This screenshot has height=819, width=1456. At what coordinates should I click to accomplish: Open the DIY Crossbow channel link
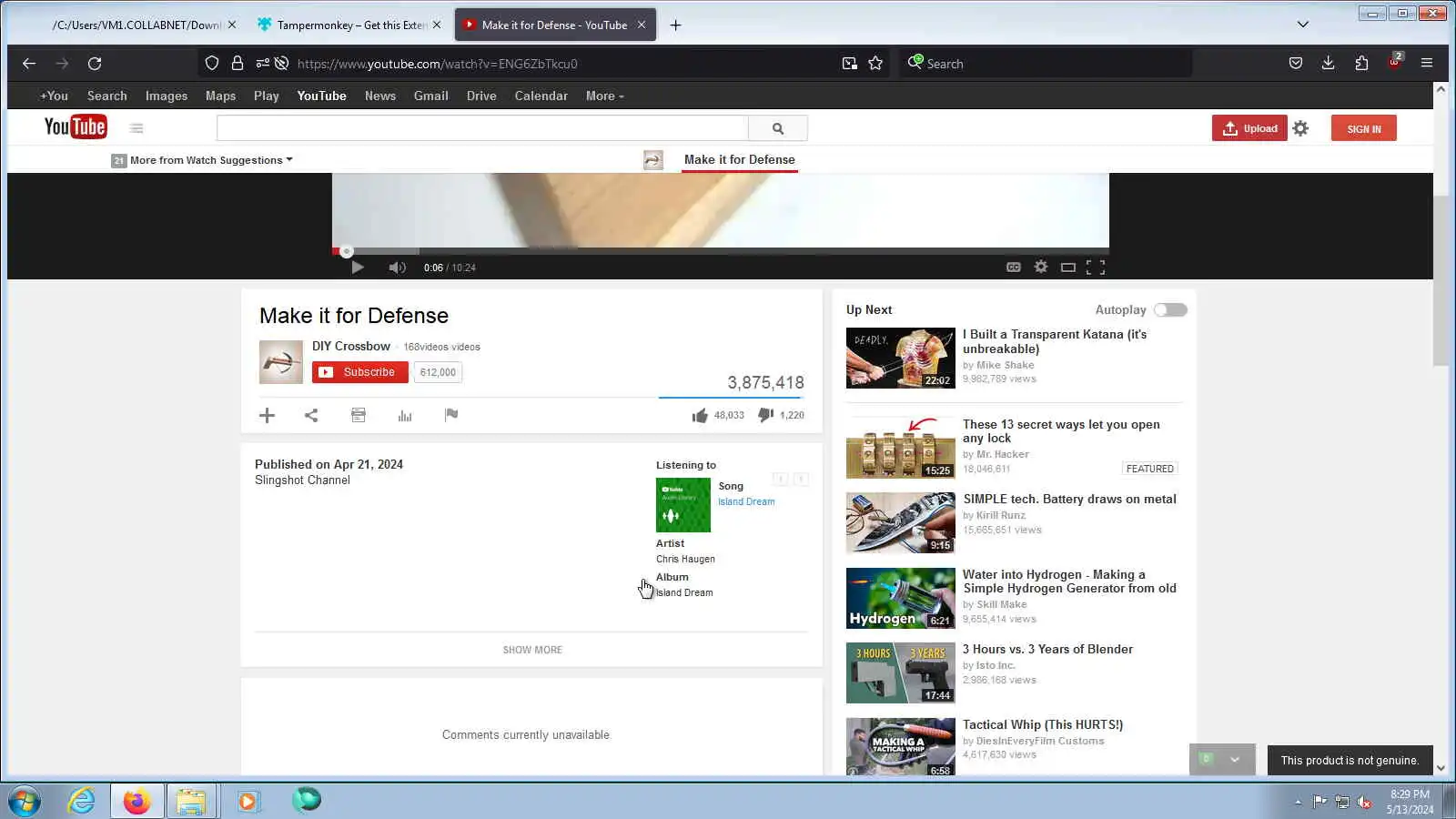351,347
